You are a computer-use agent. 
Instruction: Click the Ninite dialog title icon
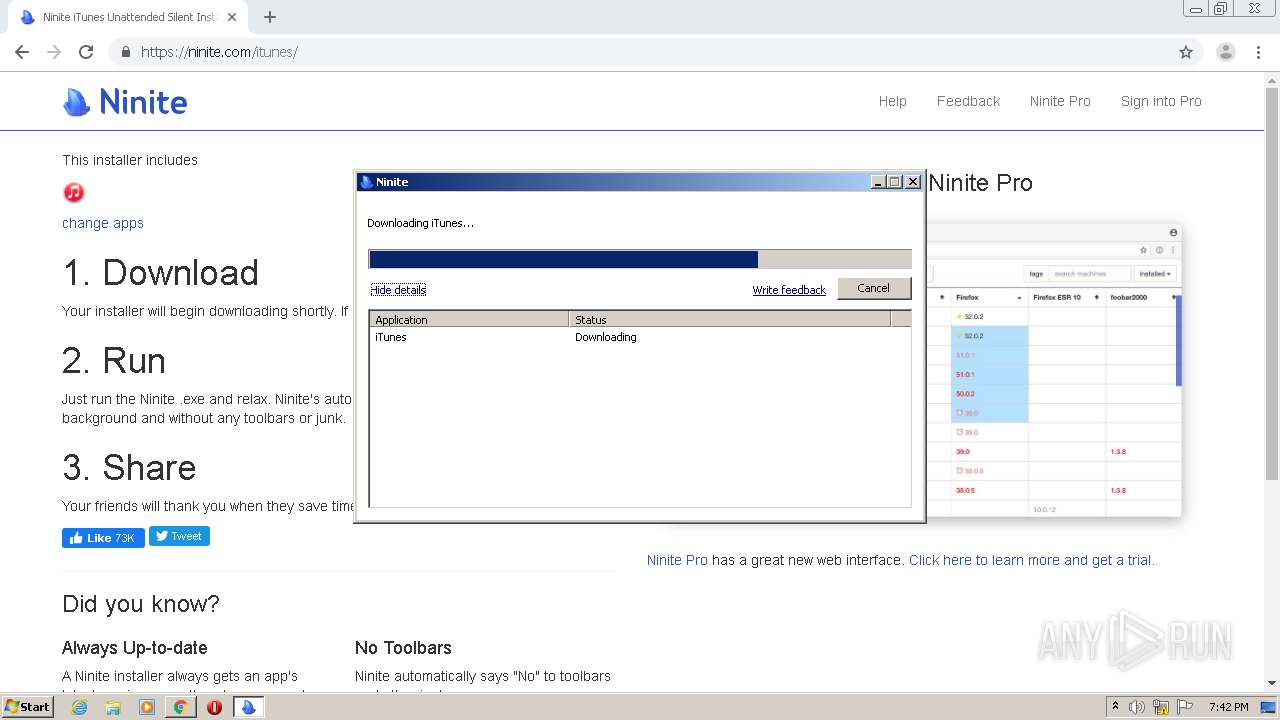[x=367, y=182]
